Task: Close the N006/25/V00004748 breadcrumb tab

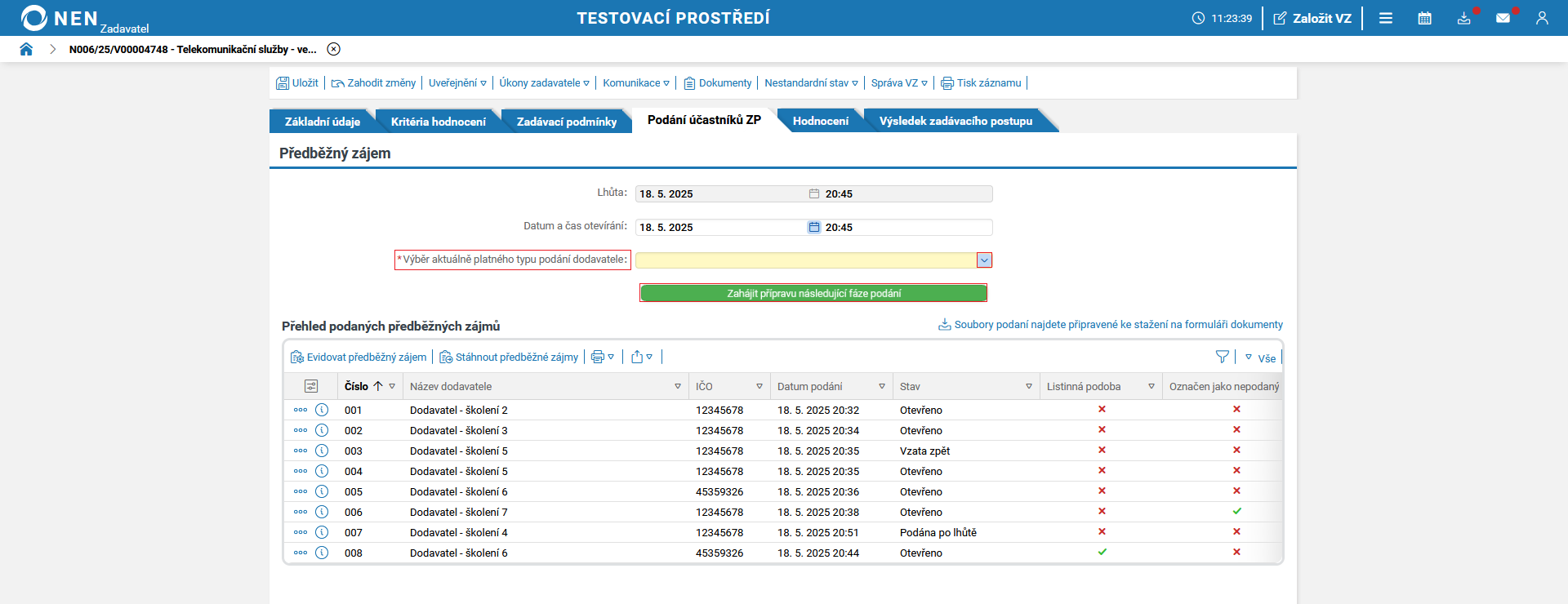Action: pos(333,49)
